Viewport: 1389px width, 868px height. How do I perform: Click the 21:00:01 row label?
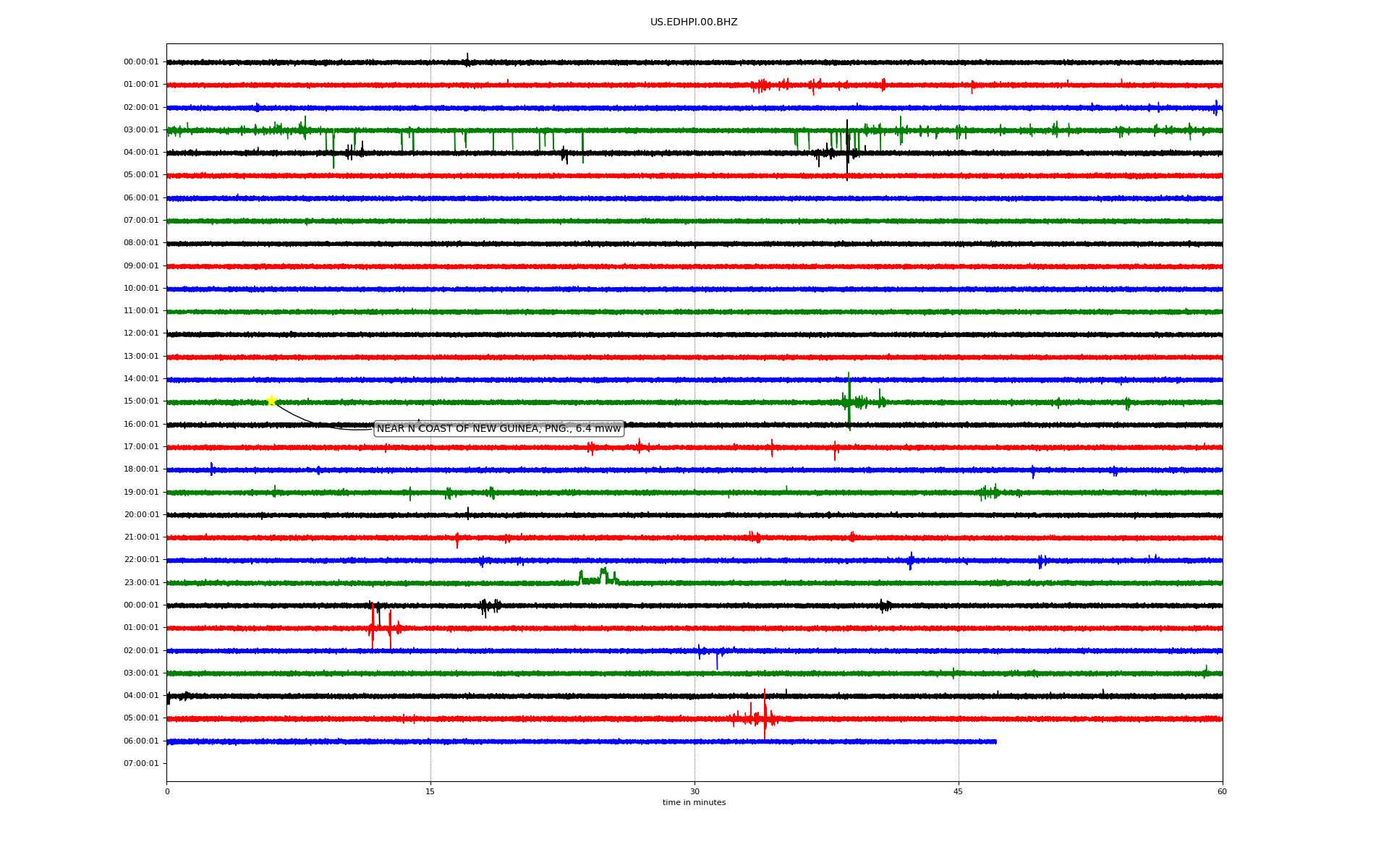[141, 537]
